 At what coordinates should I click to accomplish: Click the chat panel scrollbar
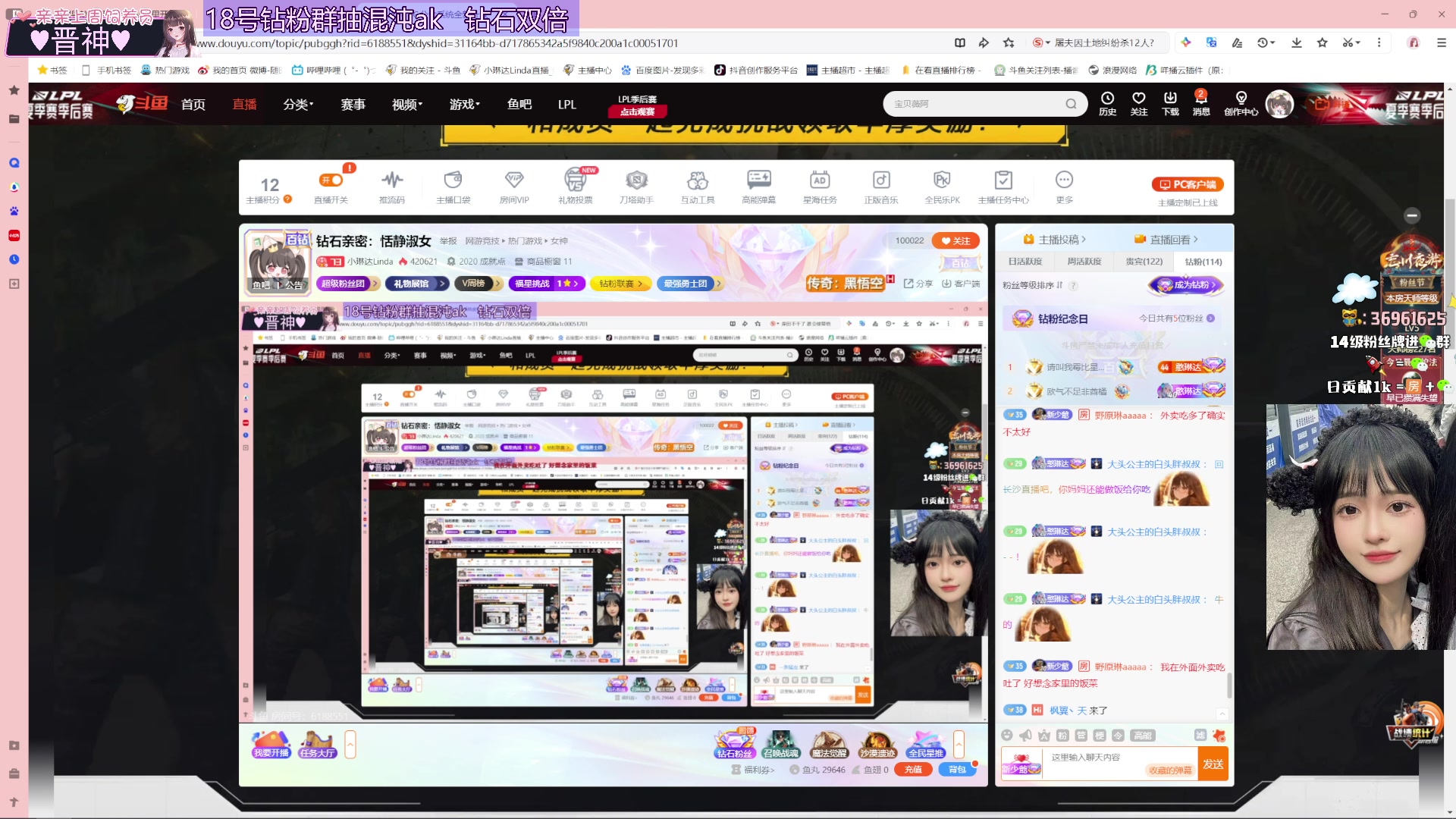click(x=1229, y=686)
